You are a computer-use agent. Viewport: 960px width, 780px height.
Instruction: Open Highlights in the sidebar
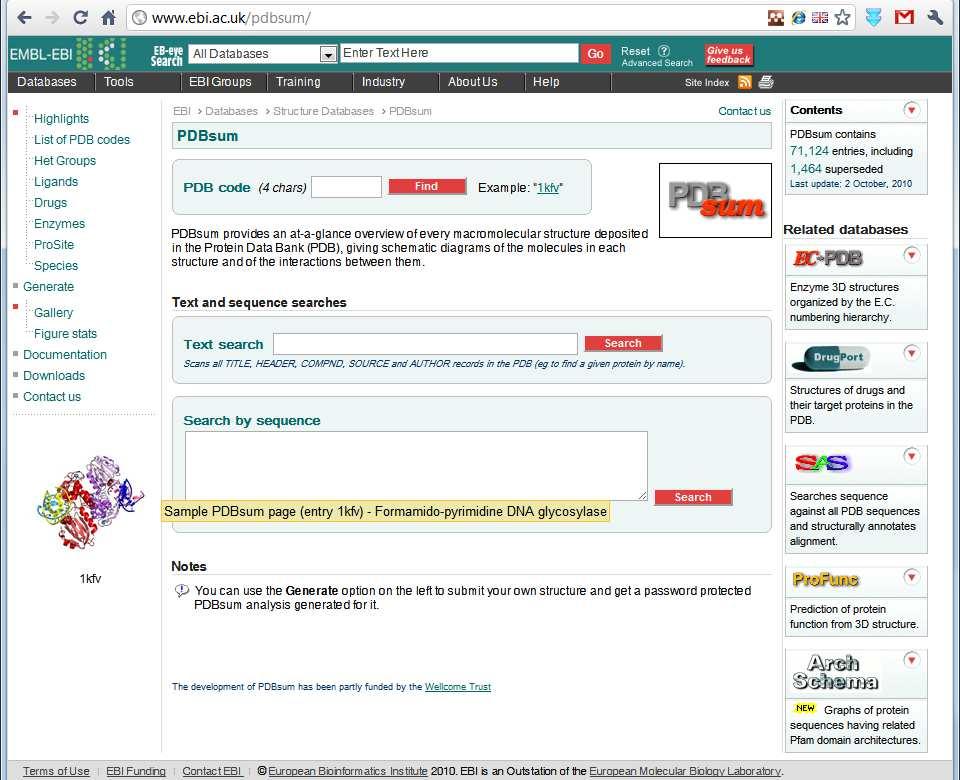pyautogui.click(x=61, y=119)
